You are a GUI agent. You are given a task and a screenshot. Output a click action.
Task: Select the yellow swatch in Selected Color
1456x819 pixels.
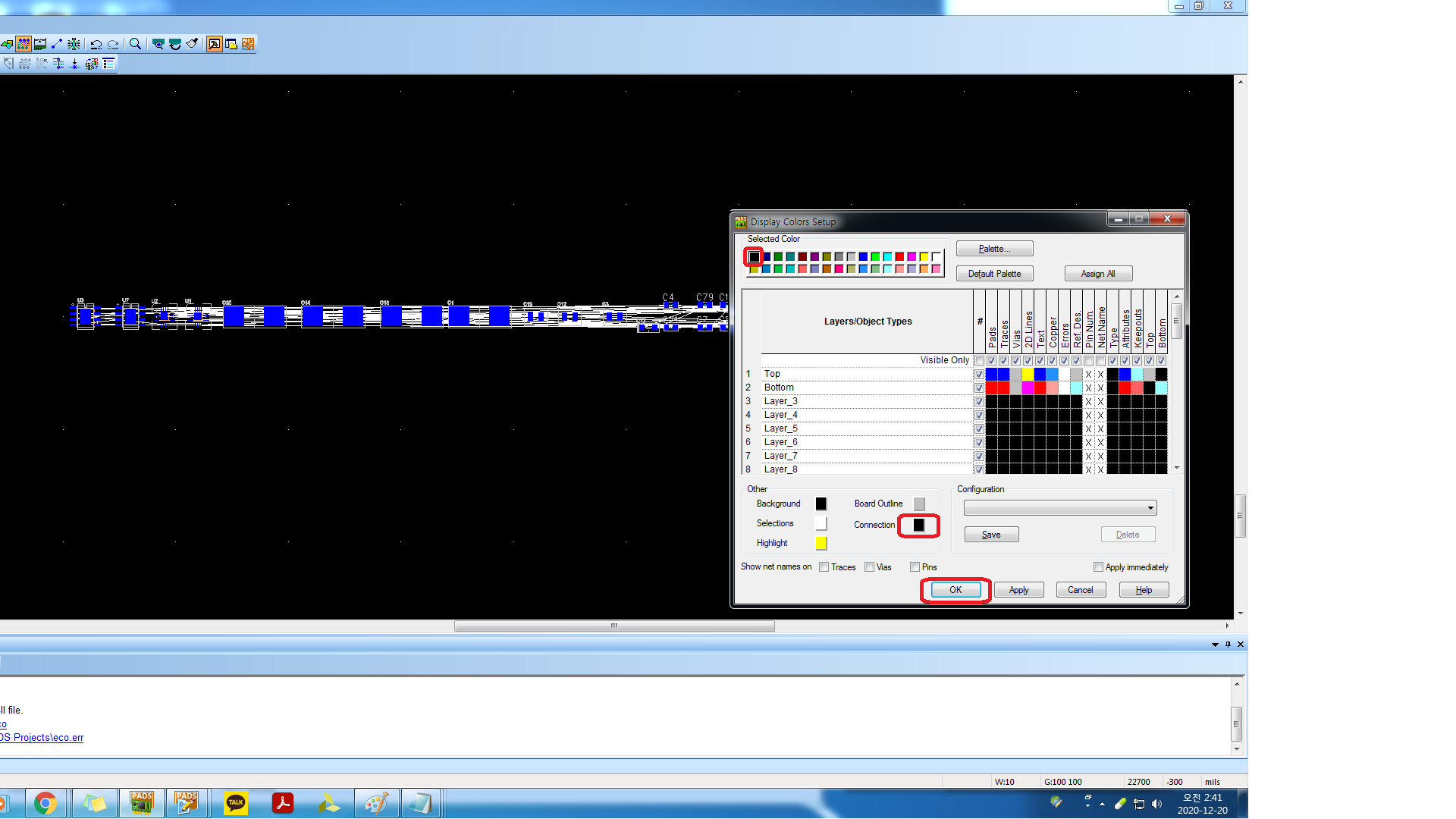point(924,257)
